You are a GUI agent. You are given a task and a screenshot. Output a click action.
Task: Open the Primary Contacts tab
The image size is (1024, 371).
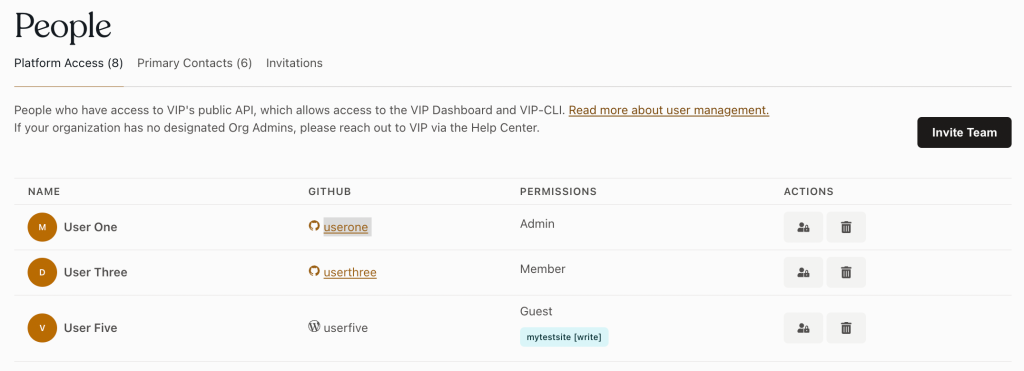(x=195, y=63)
